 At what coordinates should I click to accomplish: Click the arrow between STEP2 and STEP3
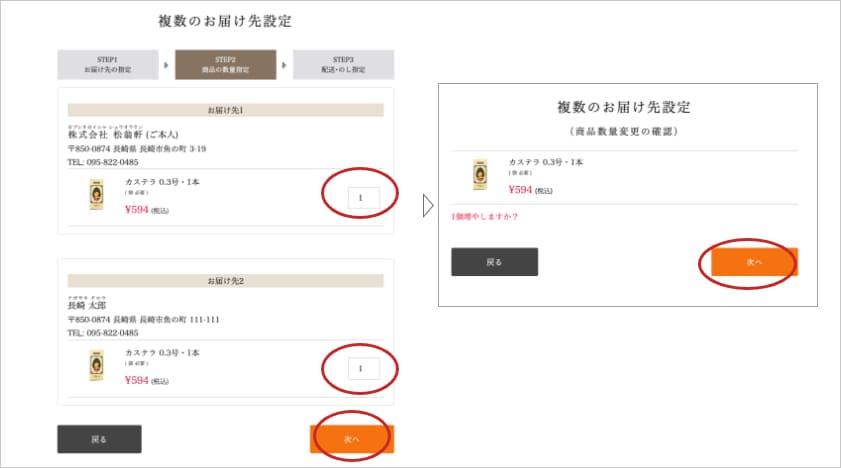[284, 65]
